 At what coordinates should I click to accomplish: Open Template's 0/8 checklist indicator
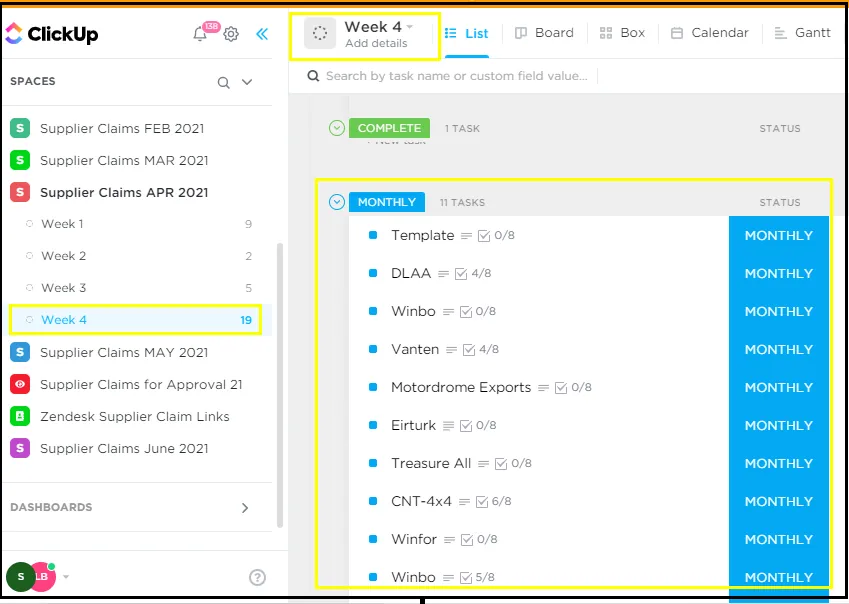point(497,235)
